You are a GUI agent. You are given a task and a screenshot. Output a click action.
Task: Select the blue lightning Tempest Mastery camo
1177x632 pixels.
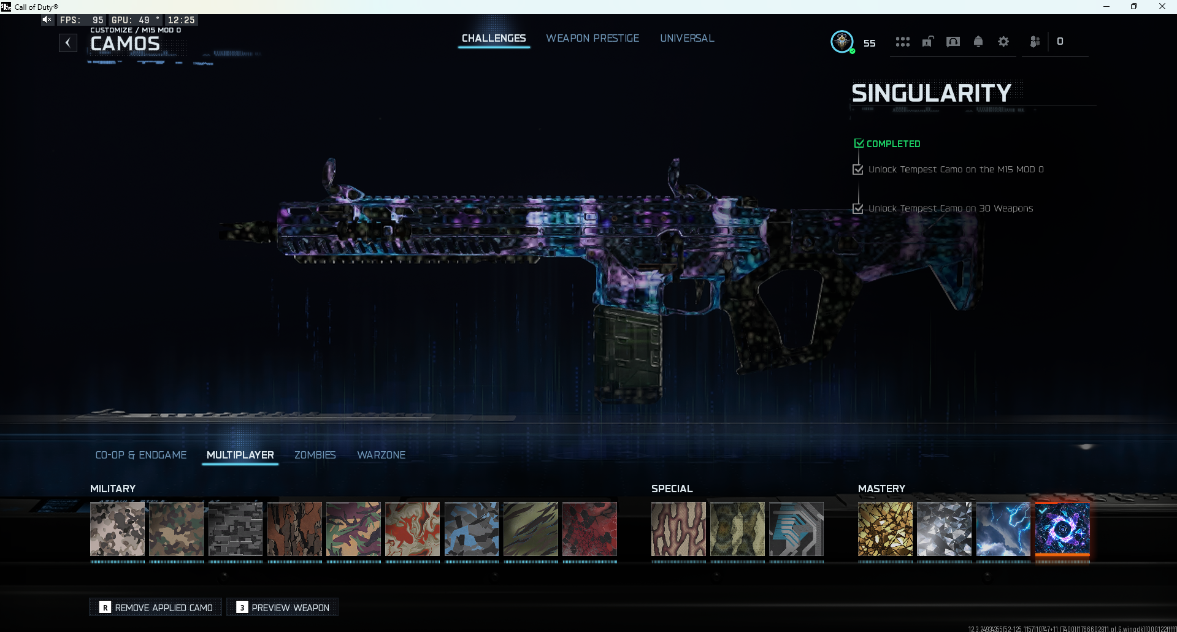pyautogui.click(x=1004, y=529)
